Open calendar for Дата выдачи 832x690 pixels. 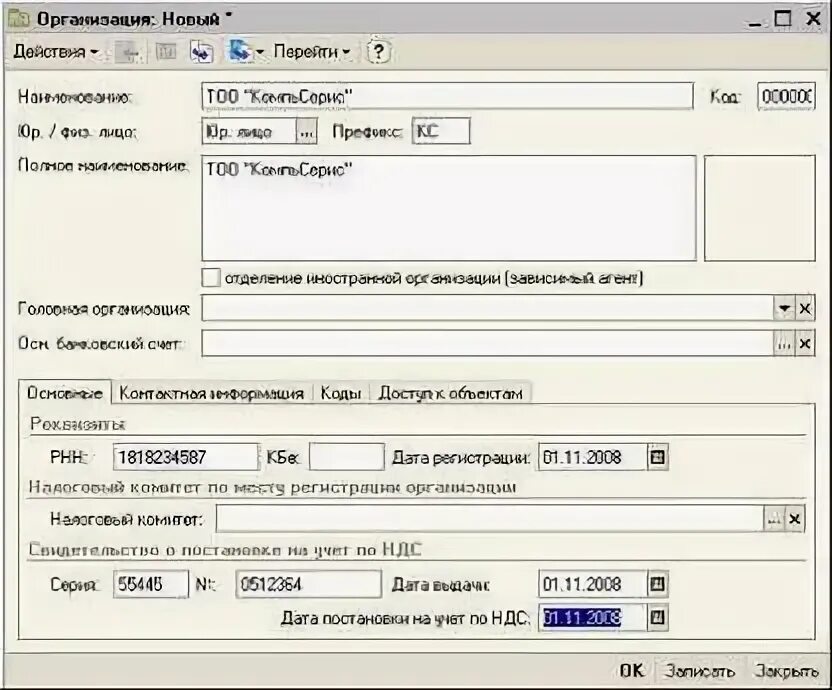point(657,584)
